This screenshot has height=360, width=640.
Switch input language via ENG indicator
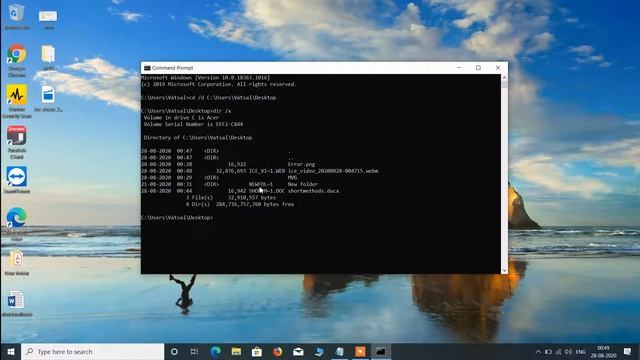tap(581, 352)
